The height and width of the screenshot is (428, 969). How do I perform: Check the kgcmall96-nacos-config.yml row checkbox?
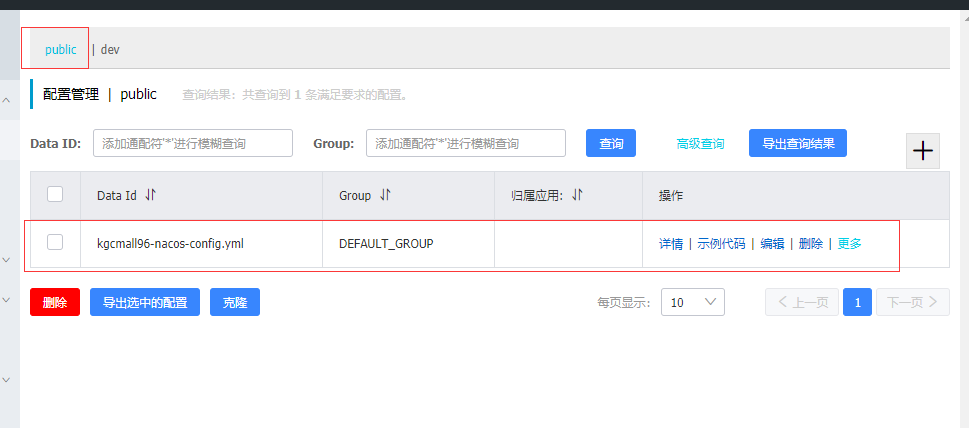(x=55, y=243)
